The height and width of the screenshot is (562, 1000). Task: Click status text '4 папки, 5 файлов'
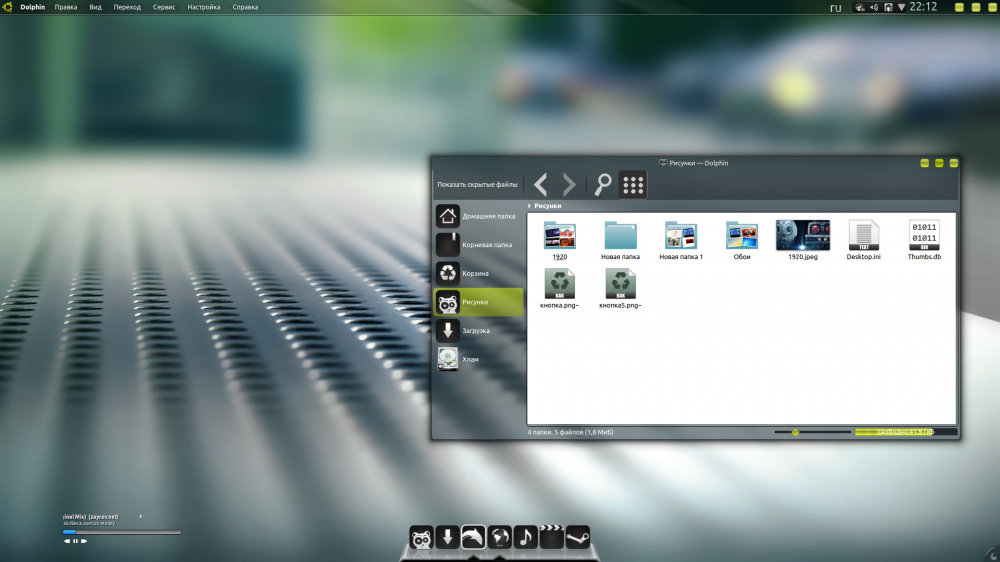570,433
